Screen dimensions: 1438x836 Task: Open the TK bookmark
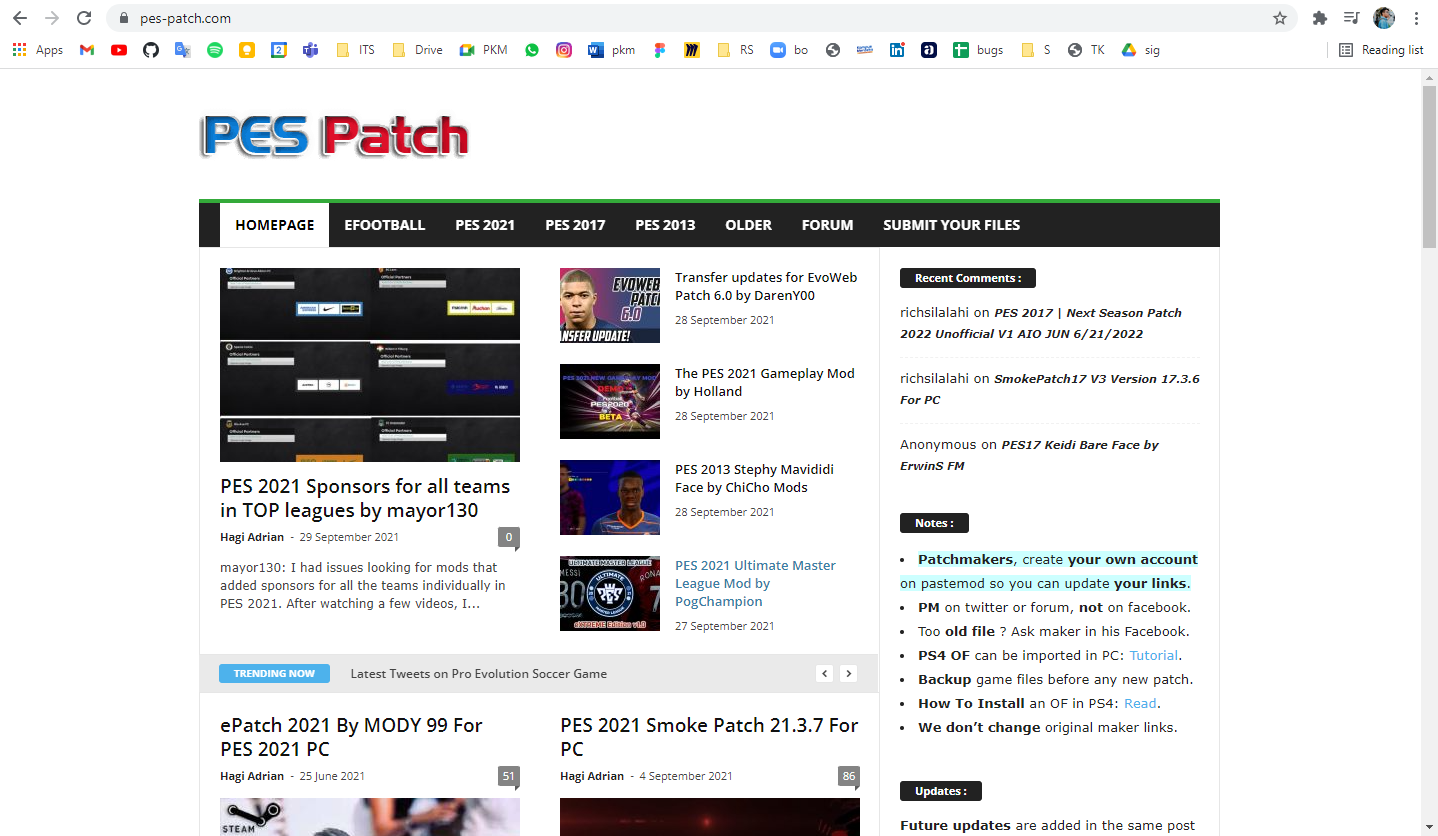point(1087,50)
